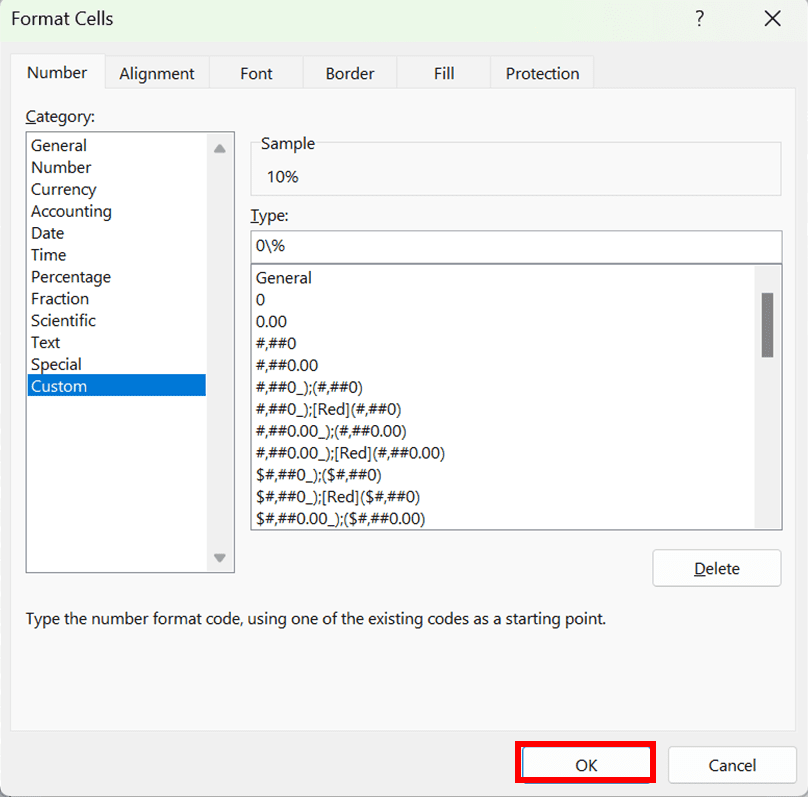The height and width of the screenshot is (797, 808).
Task: Select the Special category
Action: [x=116, y=364]
